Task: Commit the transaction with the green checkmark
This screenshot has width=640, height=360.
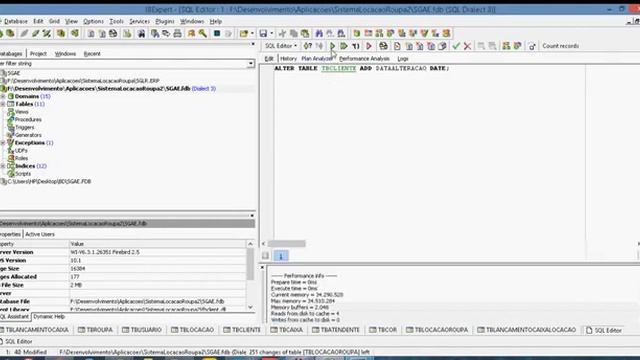Action: [x=456, y=46]
